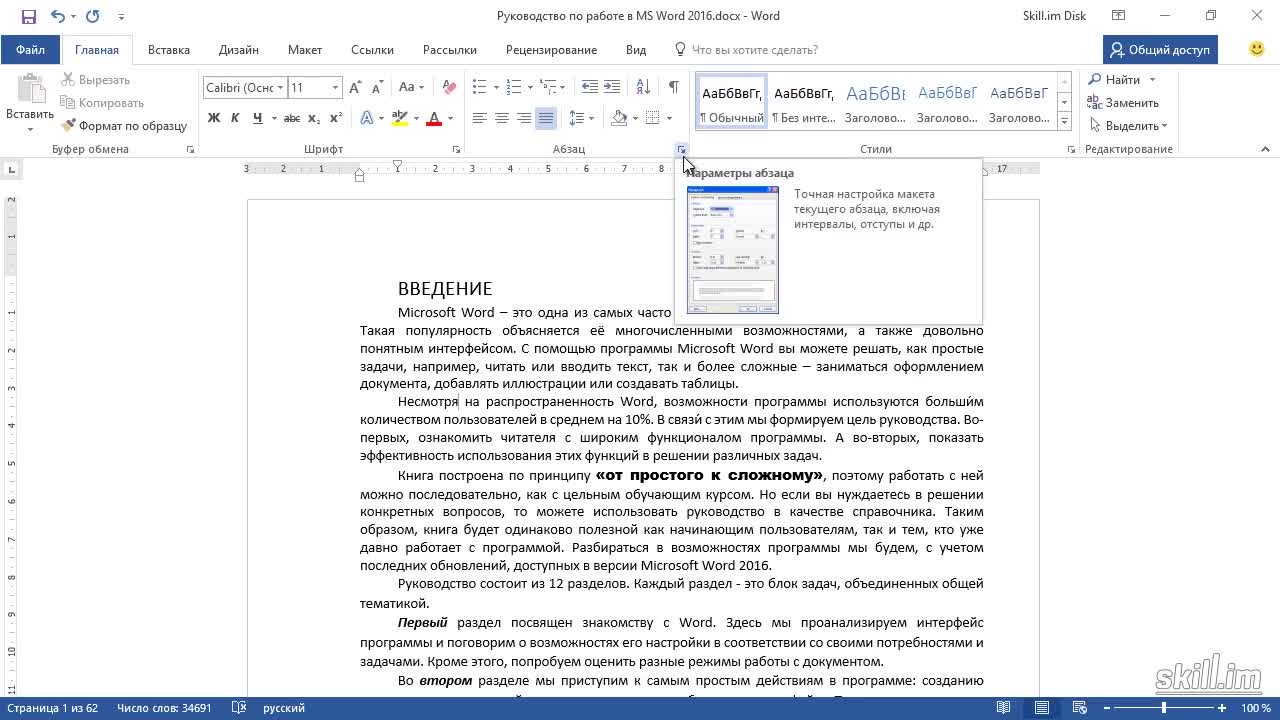This screenshot has width=1280, height=720.
Task: Click Increase Font Size icon
Action: click(x=355, y=88)
